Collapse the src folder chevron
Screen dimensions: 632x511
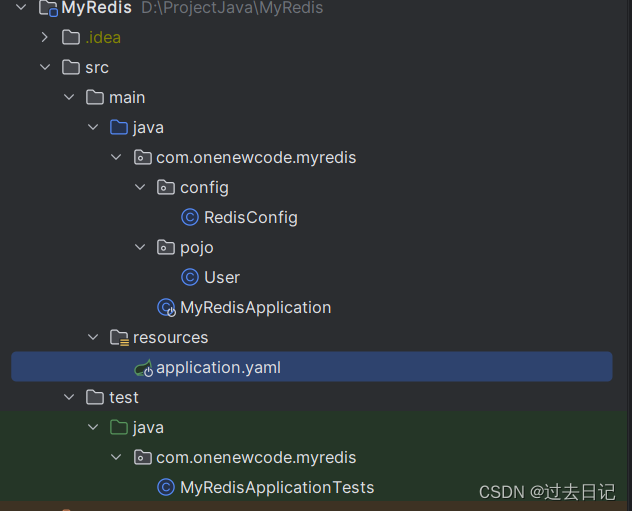tap(44, 67)
